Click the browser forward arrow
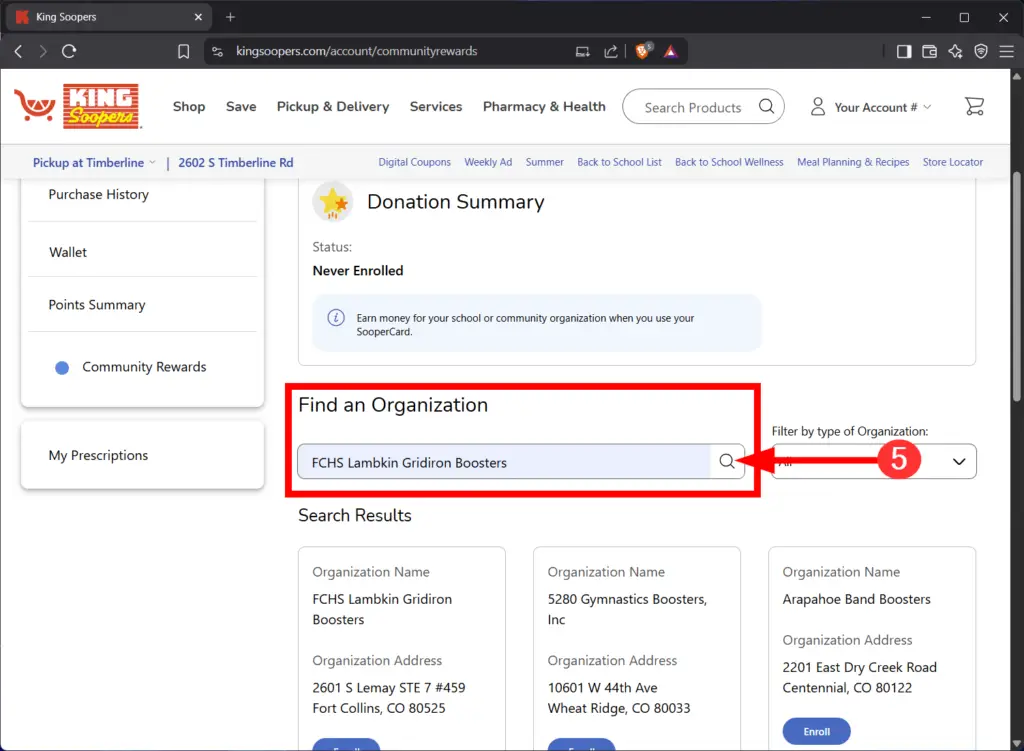Image resolution: width=1024 pixels, height=751 pixels. (43, 51)
